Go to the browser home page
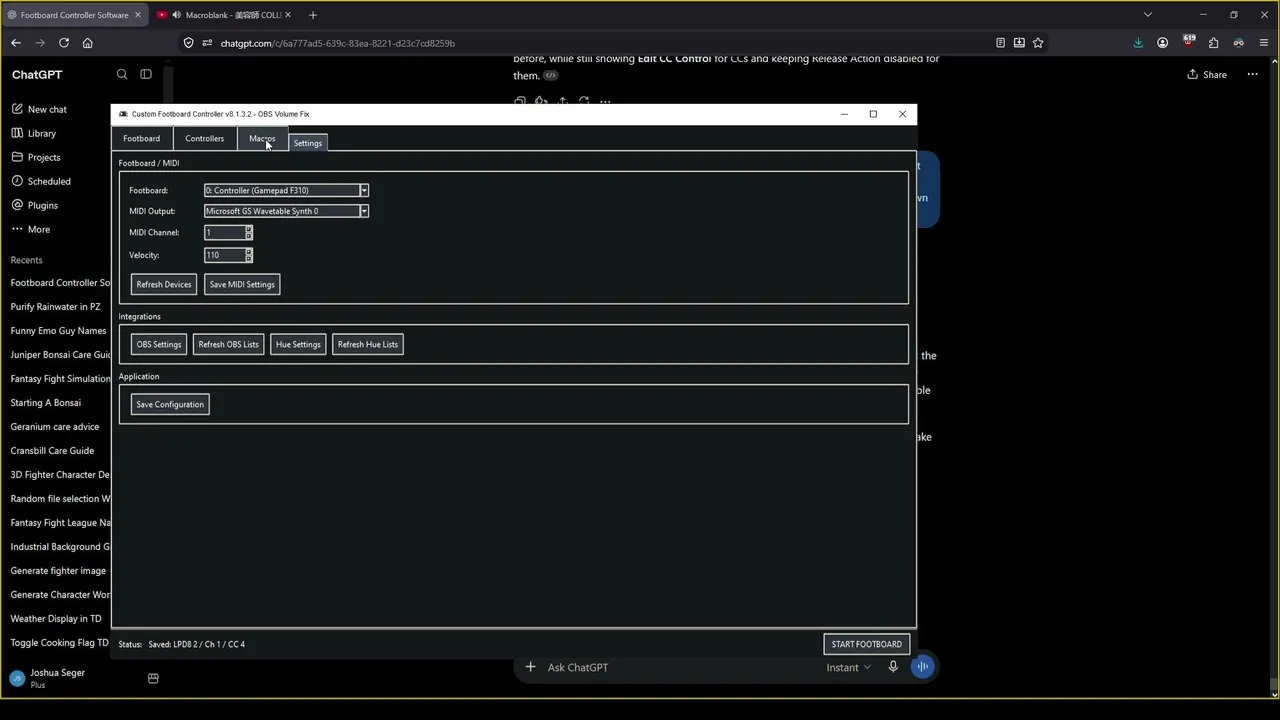This screenshot has height=720, width=1280. [88, 43]
